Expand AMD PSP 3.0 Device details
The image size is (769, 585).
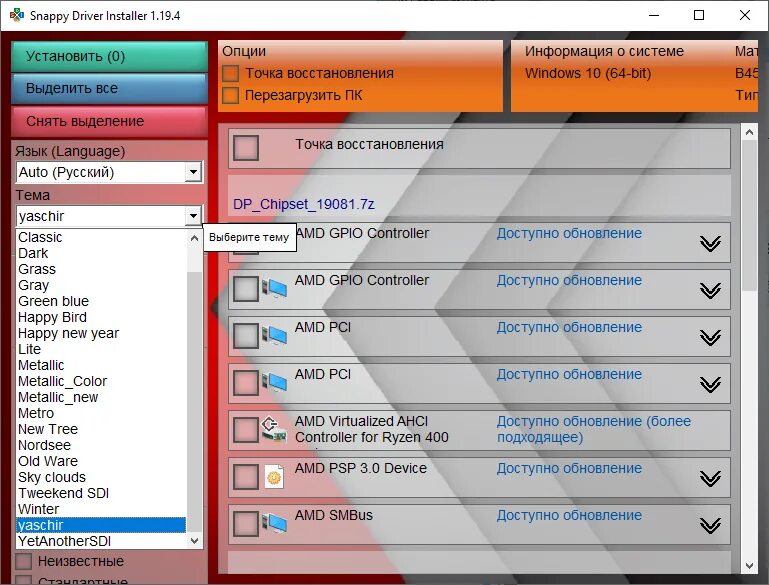click(x=710, y=478)
